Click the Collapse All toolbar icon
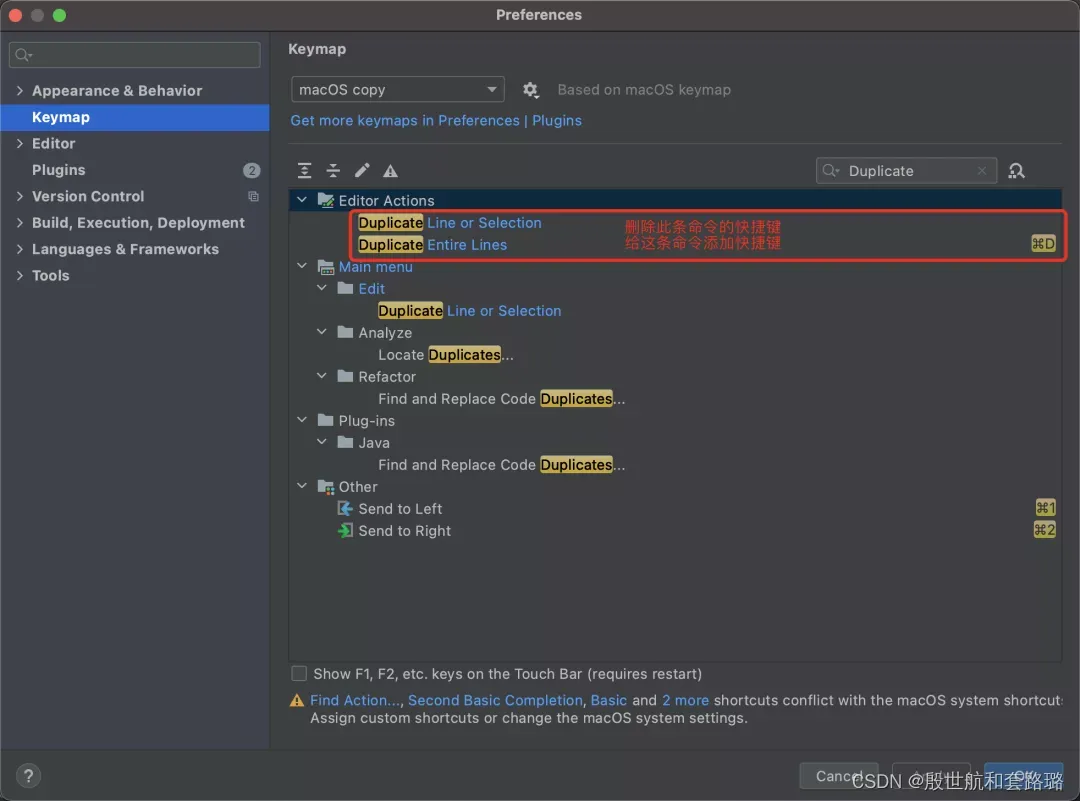Screen dimensions: 1080x801 tap(333, 170)
